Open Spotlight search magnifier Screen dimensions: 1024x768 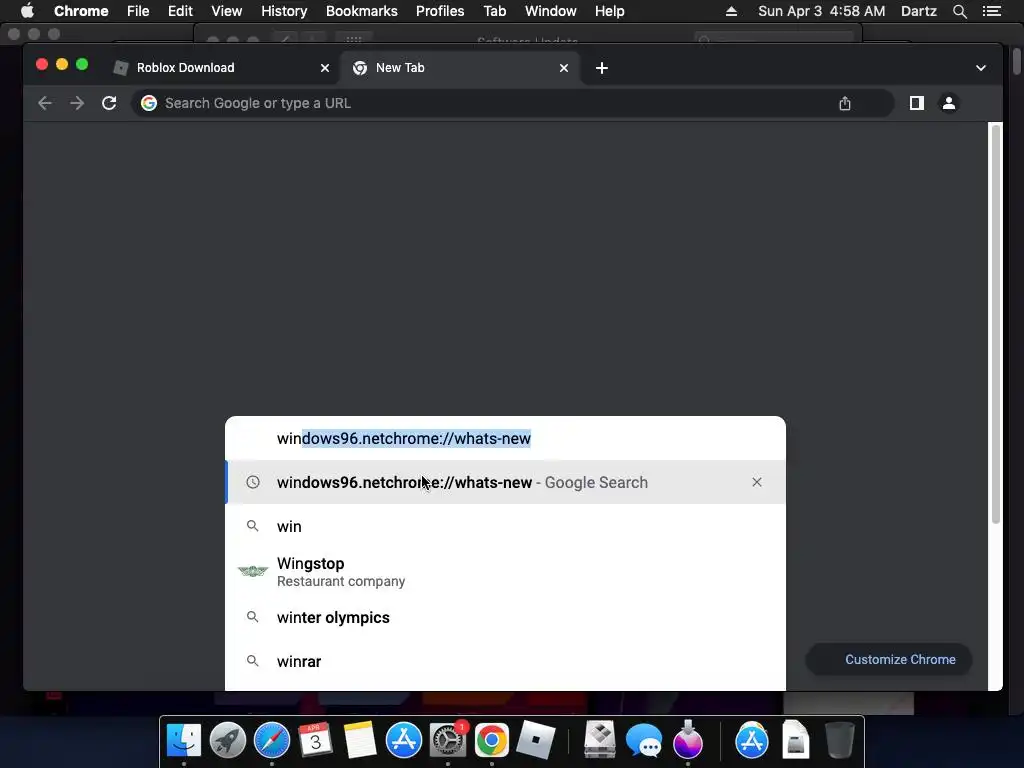[x=959, y=11]
